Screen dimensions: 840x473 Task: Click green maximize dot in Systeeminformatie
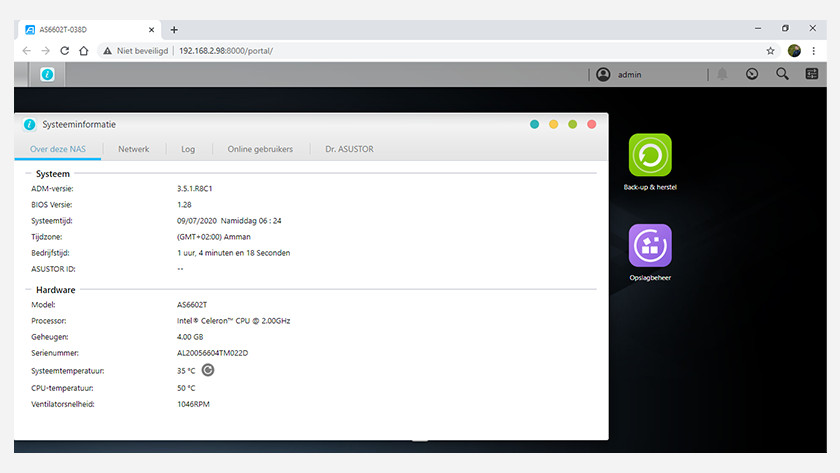573,124
